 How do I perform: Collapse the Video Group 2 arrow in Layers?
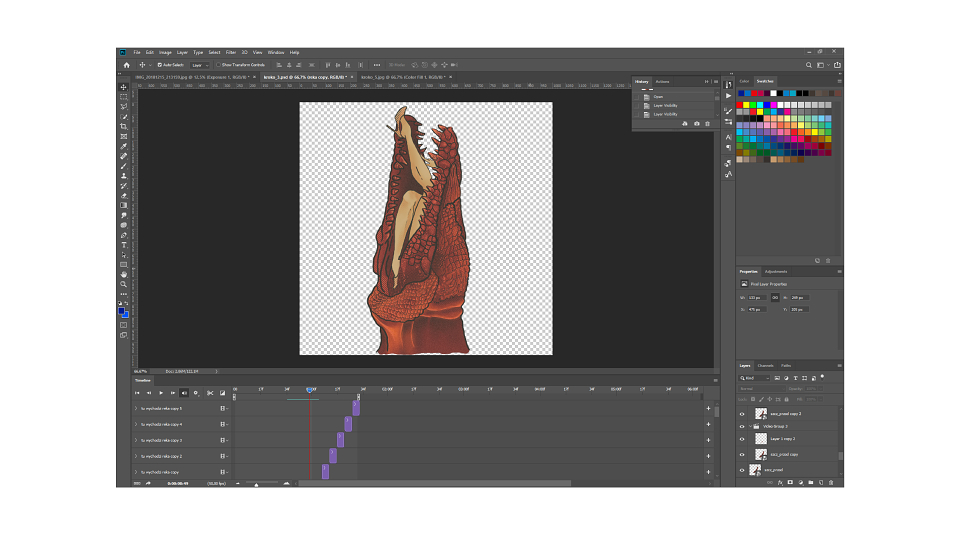pos(750,426)
